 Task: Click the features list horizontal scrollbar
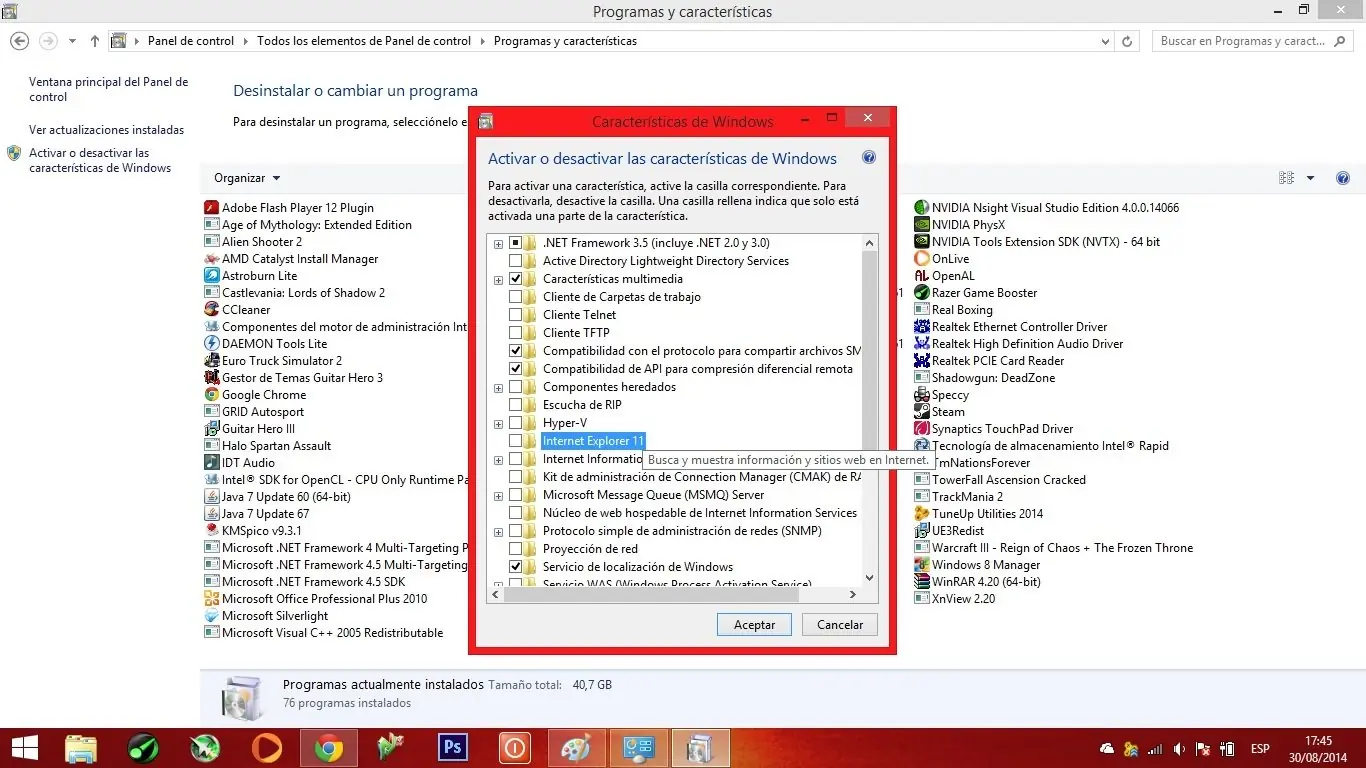(675, 594)
